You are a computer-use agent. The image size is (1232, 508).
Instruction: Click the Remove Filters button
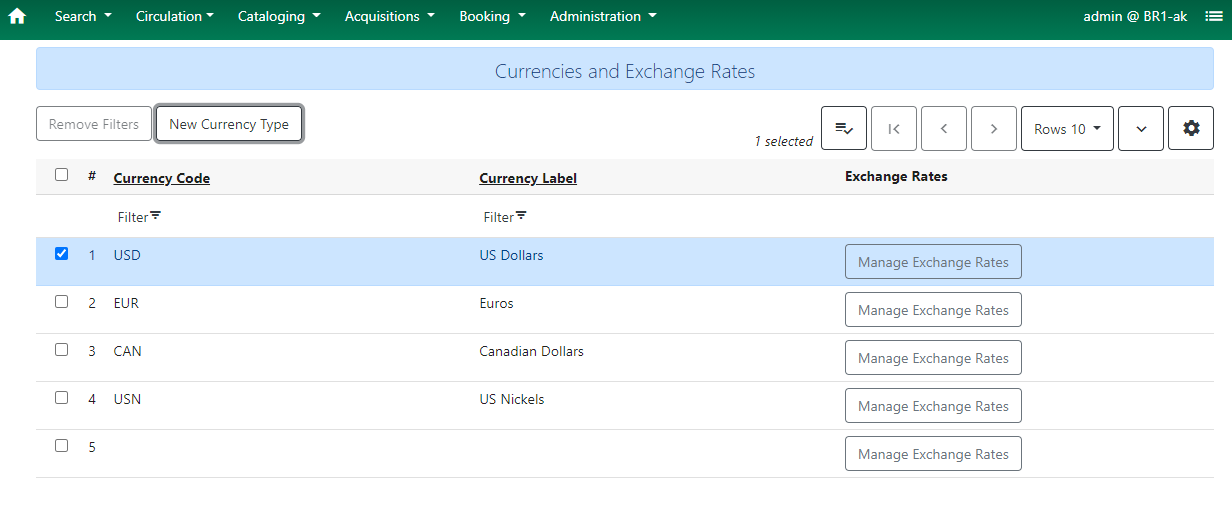click(x=94, y=124)
